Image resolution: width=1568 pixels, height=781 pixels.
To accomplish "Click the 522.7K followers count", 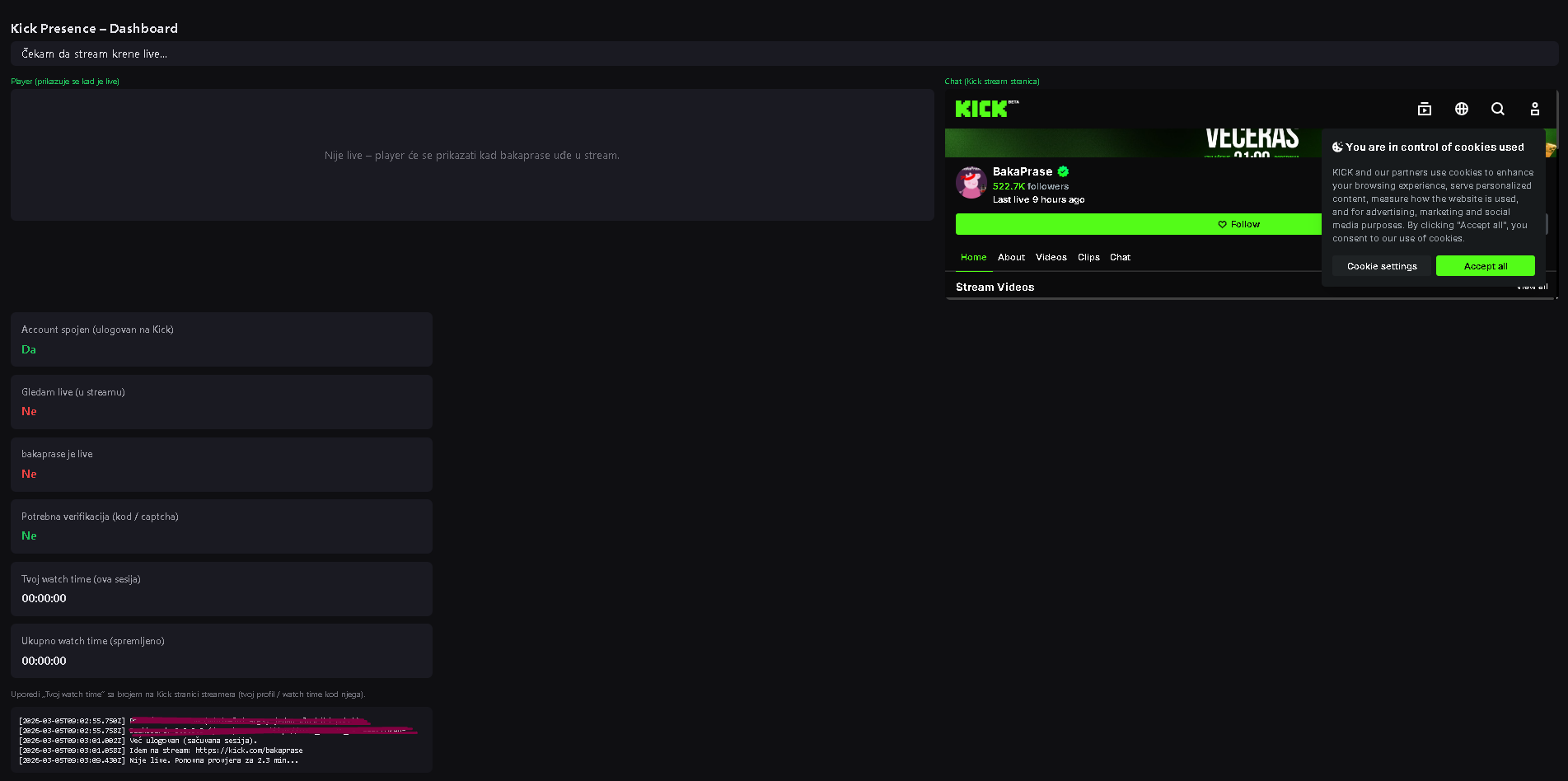I will (x=1030, y=186).
